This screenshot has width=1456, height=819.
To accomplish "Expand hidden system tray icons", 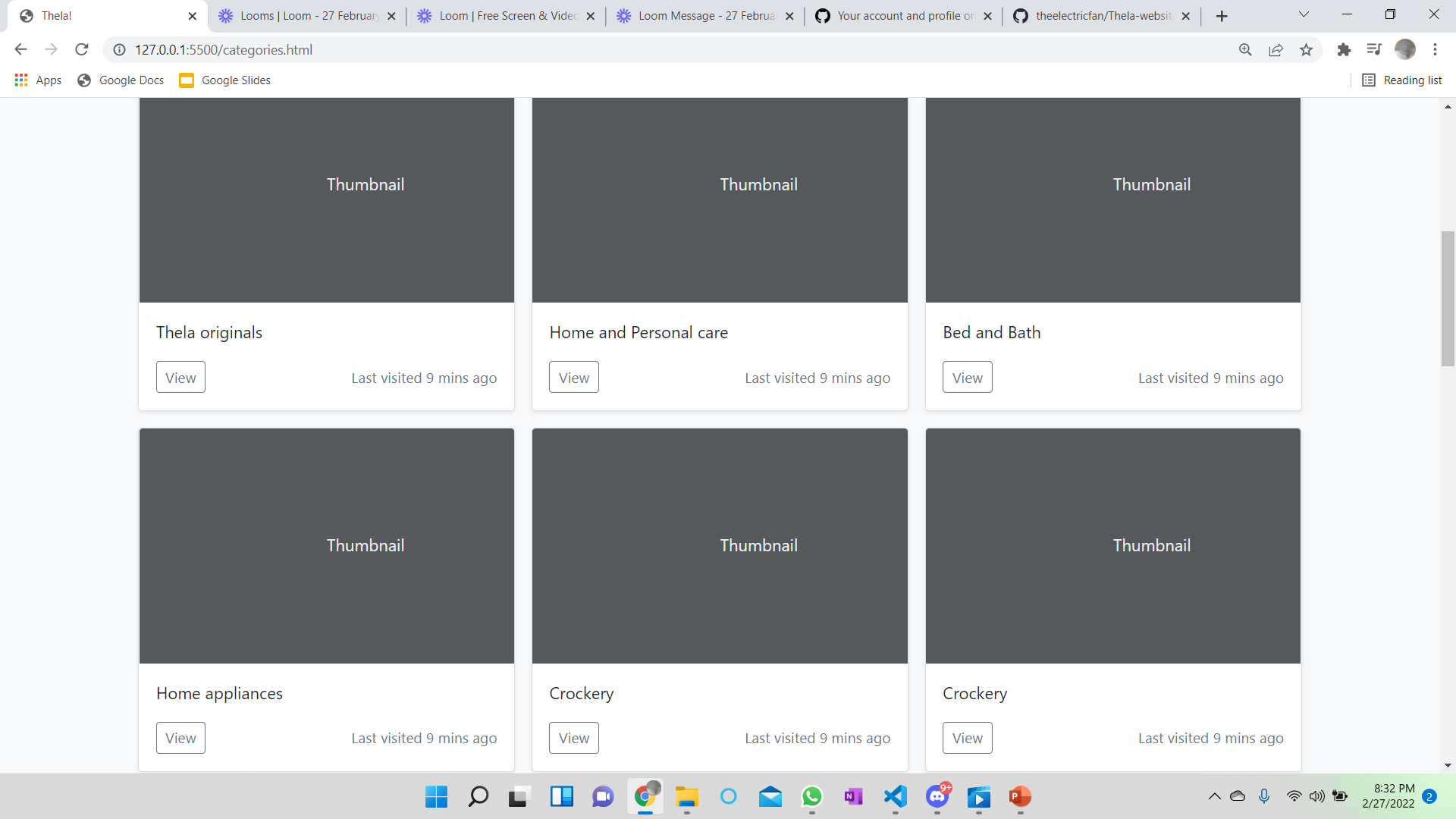I will (1214, 796).
